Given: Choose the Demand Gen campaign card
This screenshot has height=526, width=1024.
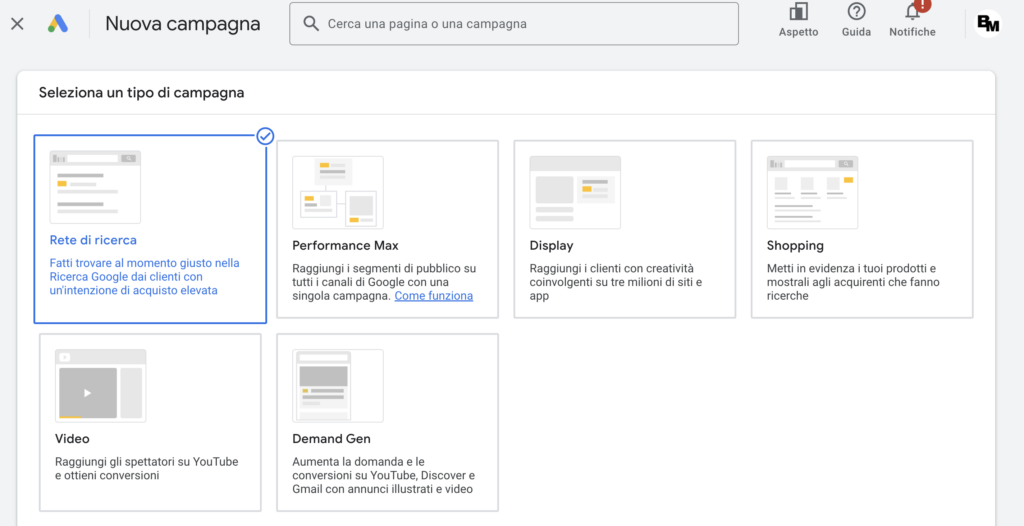Looking at the screenshot, I should pyautogui.click(x=387, y=422).
